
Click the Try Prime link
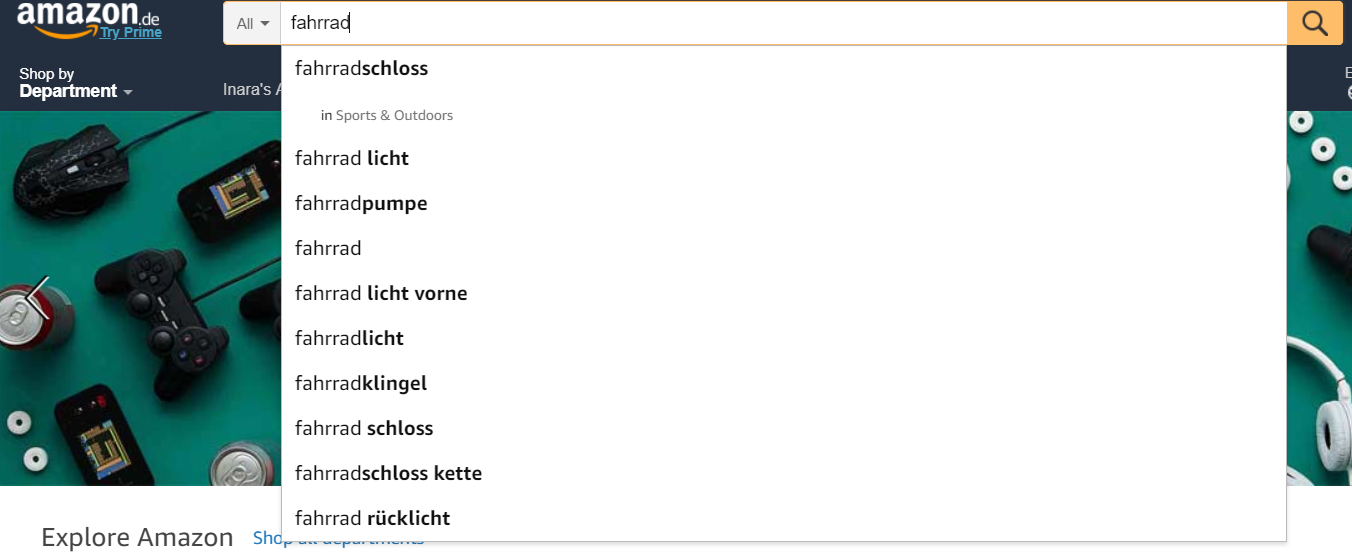tap(130, 33)
